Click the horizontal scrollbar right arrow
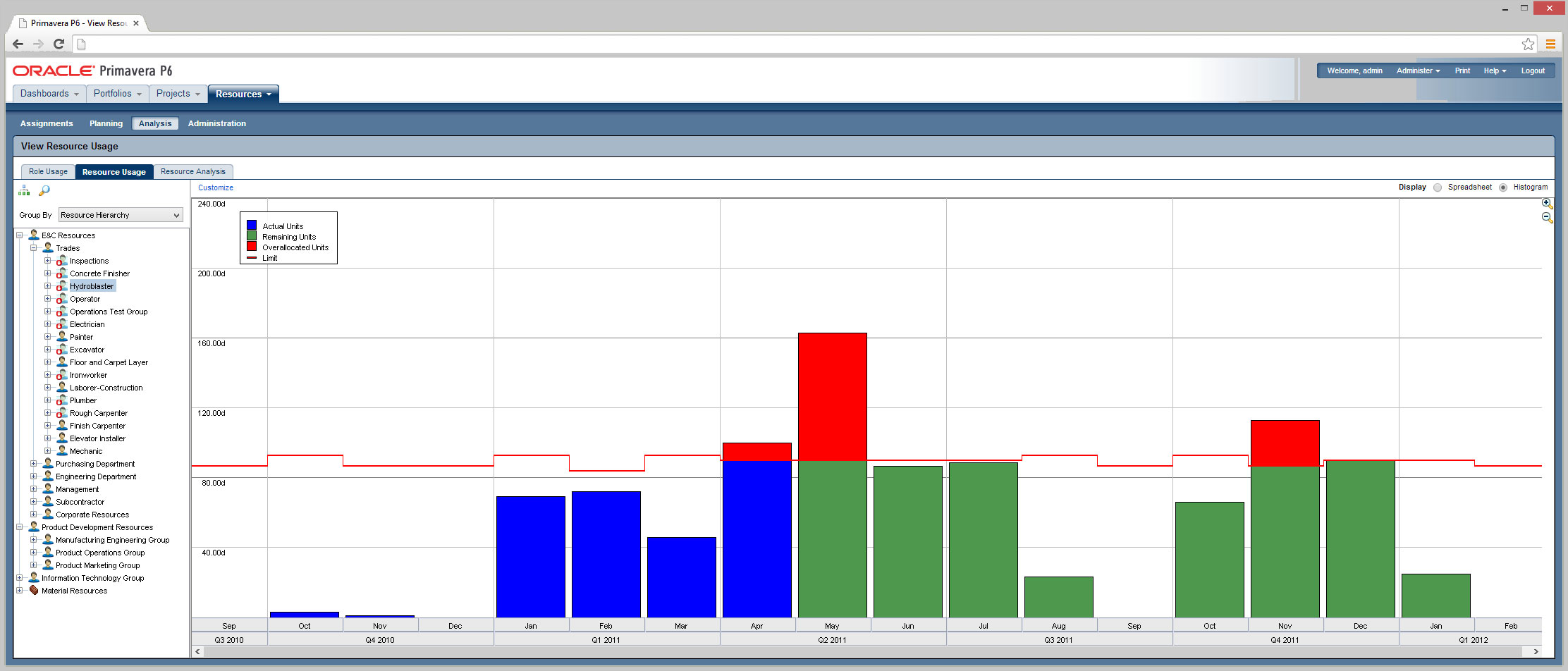Screen dimensions: 1568x671 [1536, 652]
